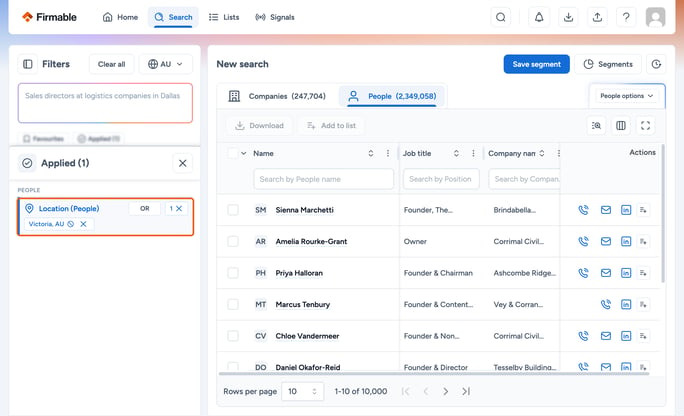
Task: Open the Segments button
Action: click(608, 64)
